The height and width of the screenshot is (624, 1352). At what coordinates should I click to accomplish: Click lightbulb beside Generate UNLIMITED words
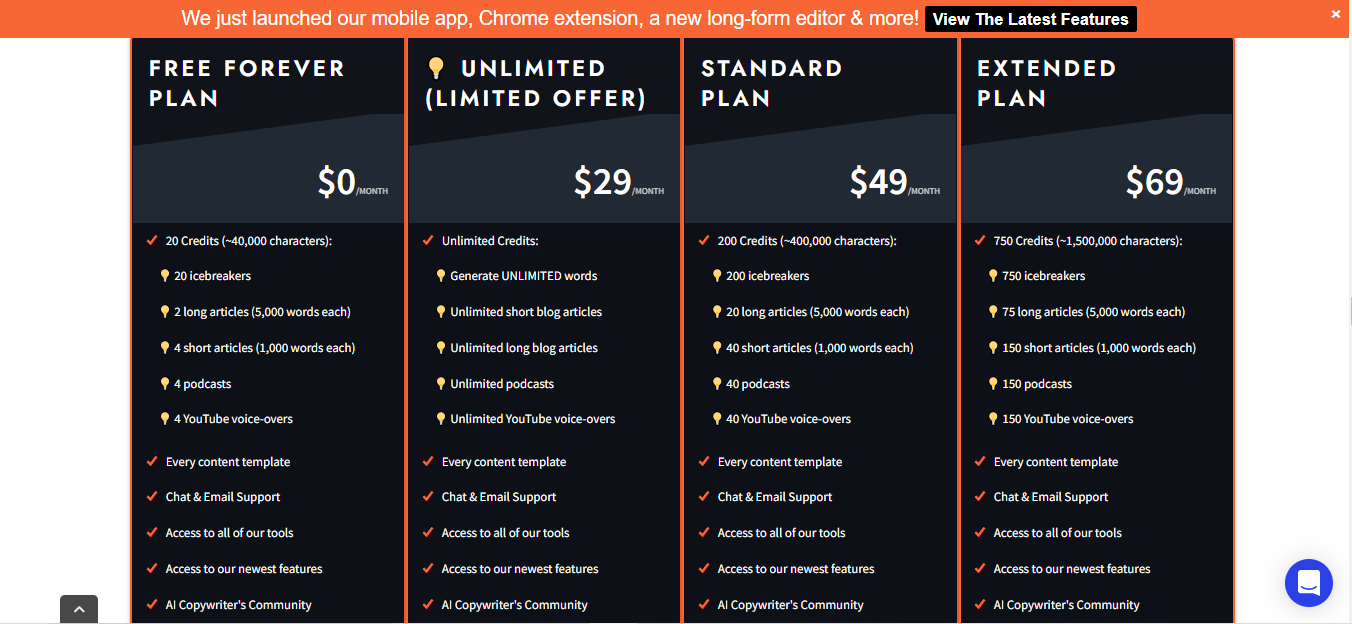441,276
